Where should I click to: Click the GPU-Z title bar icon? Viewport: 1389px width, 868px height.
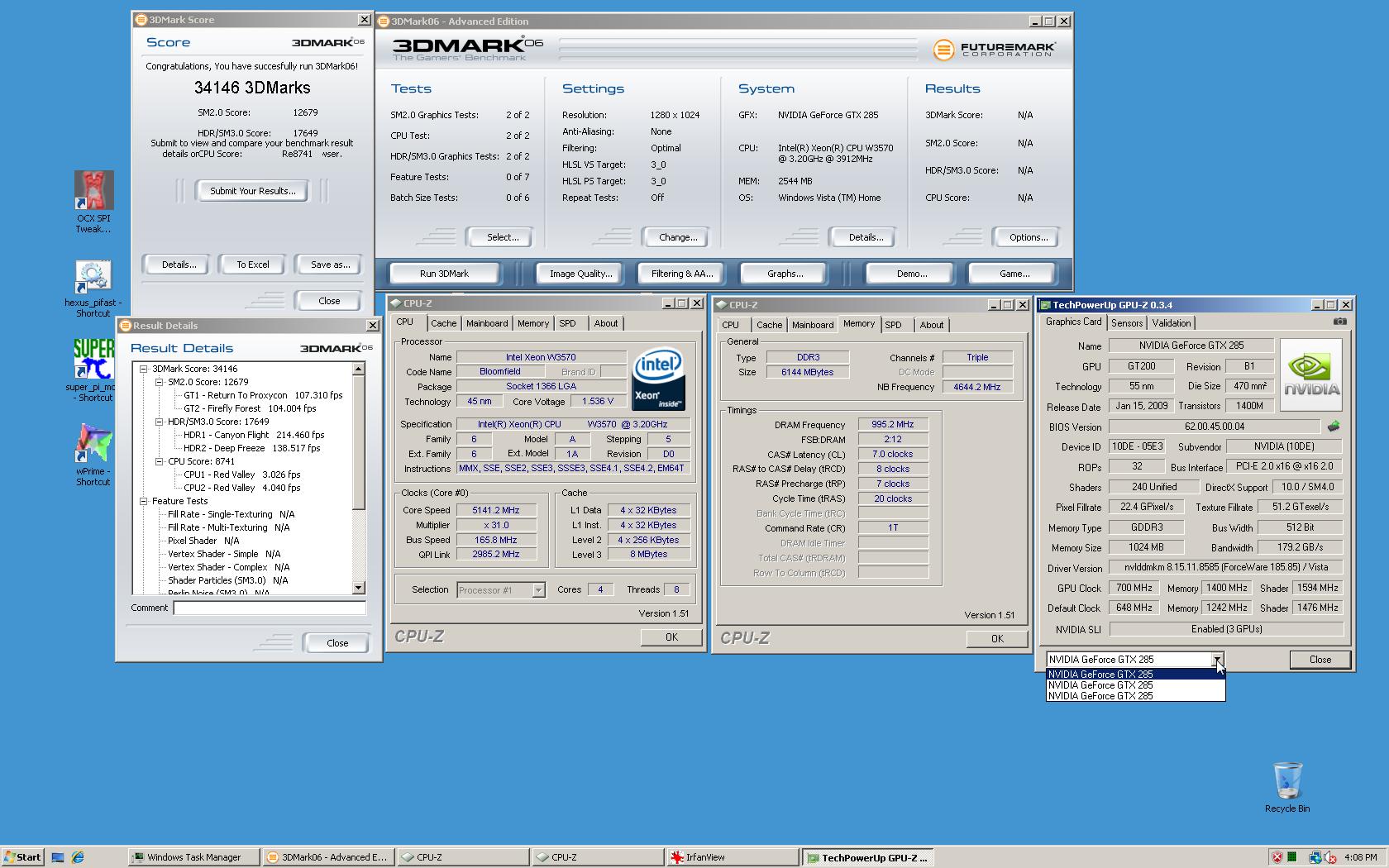tap(1046, 305)
